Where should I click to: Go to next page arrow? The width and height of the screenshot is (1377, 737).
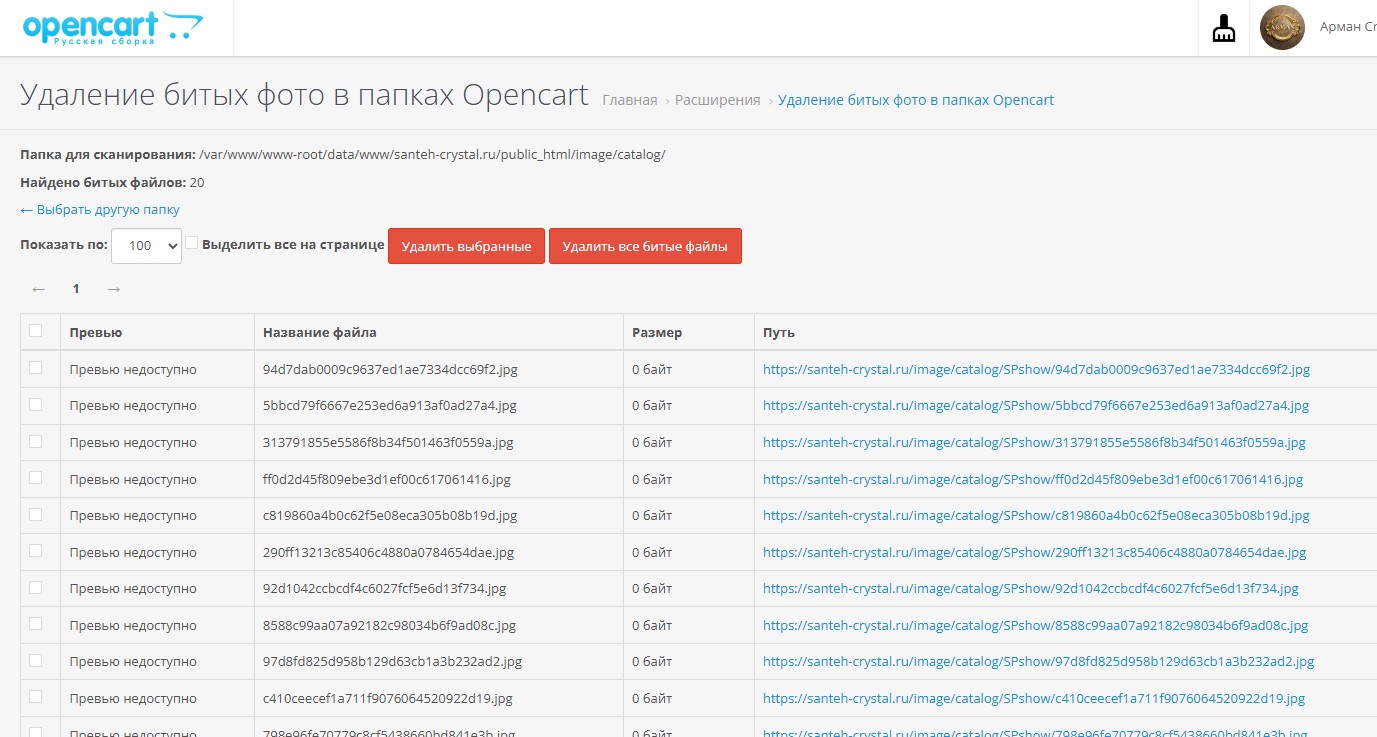pos(114,289)
